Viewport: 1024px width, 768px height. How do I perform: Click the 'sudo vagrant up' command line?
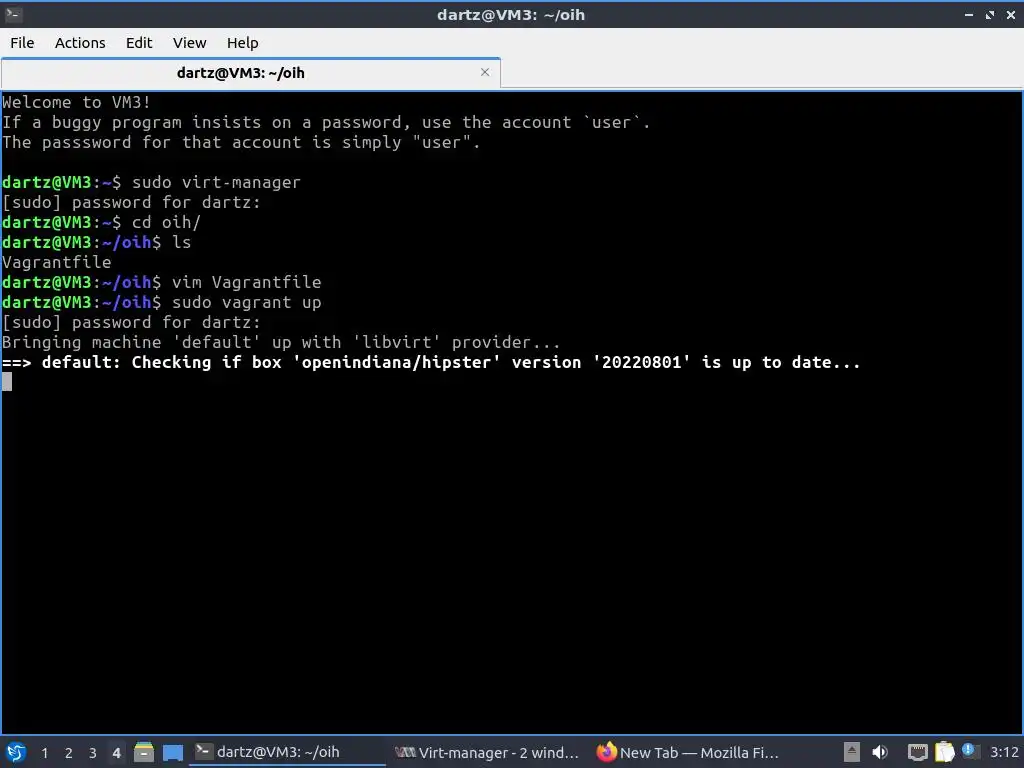click(247, 302)
